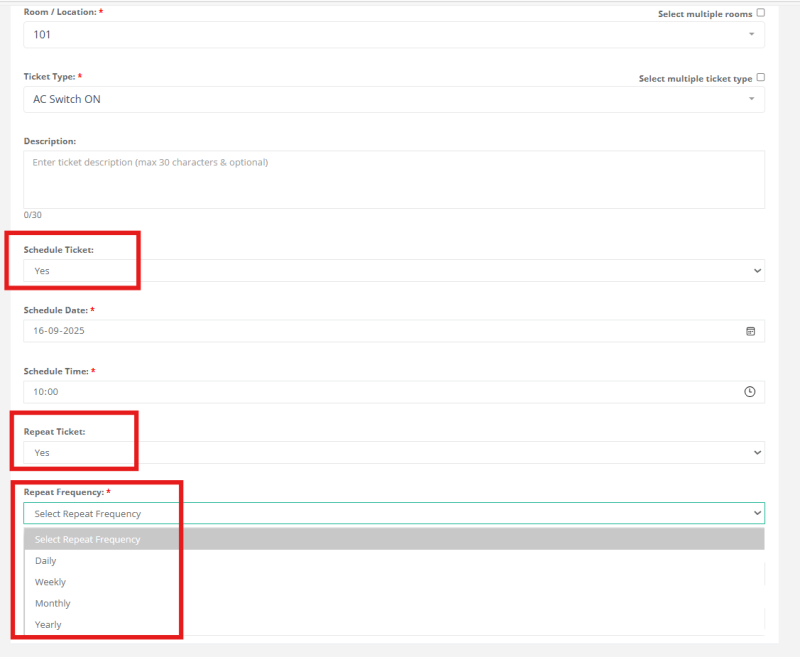Click the 'Select Repeat Frequency' placeholder option
Image resolution: width=800 pixels, height=657 pixels.
coord(88,540)
